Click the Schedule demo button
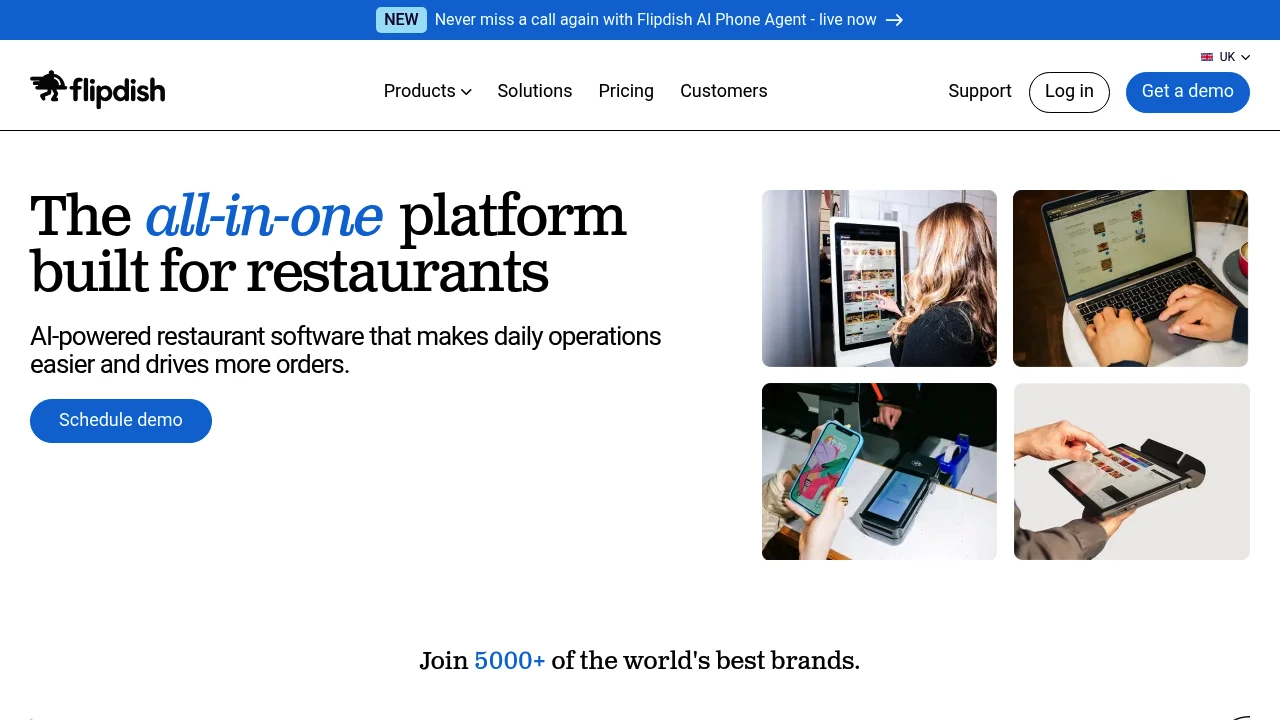Image resolution: width=1280 pixels, height=720 pixels. (x=120, y=420)
